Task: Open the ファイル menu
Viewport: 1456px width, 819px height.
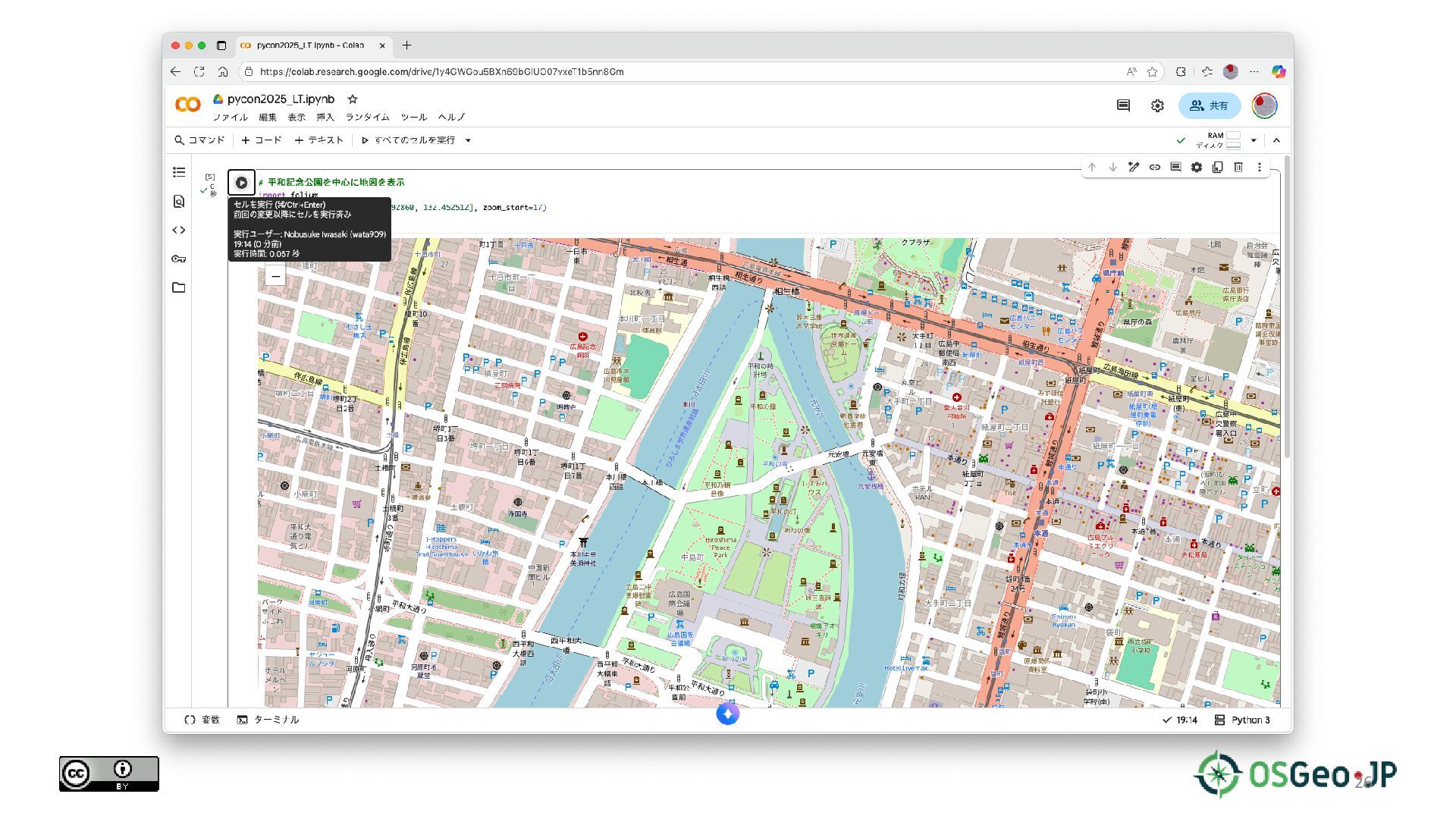Action: (x=231, y=118)
